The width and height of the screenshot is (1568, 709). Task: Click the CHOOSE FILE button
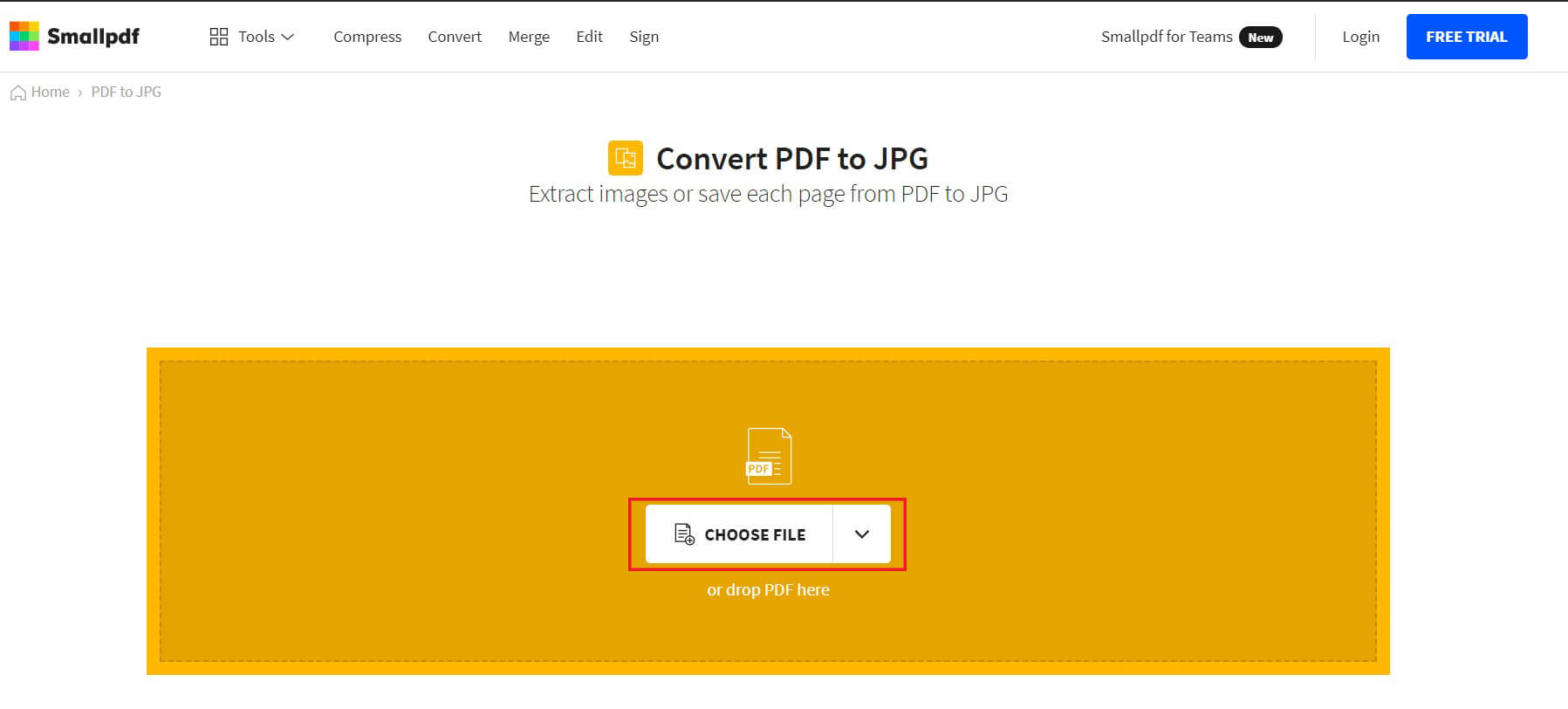[739, 533]
